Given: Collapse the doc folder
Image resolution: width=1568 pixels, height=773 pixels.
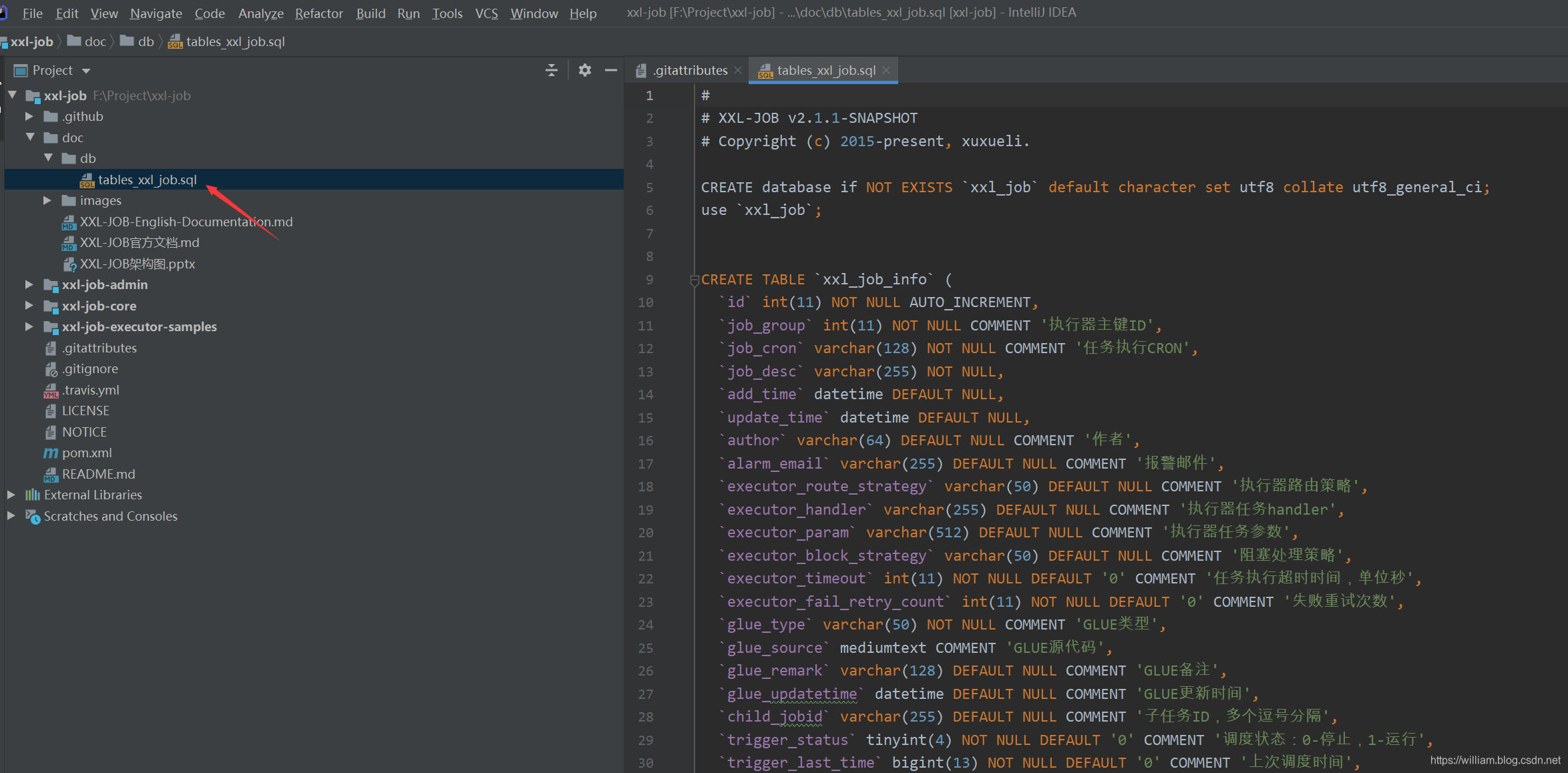Looking at the screenshot, I should [x=31, y=137].
